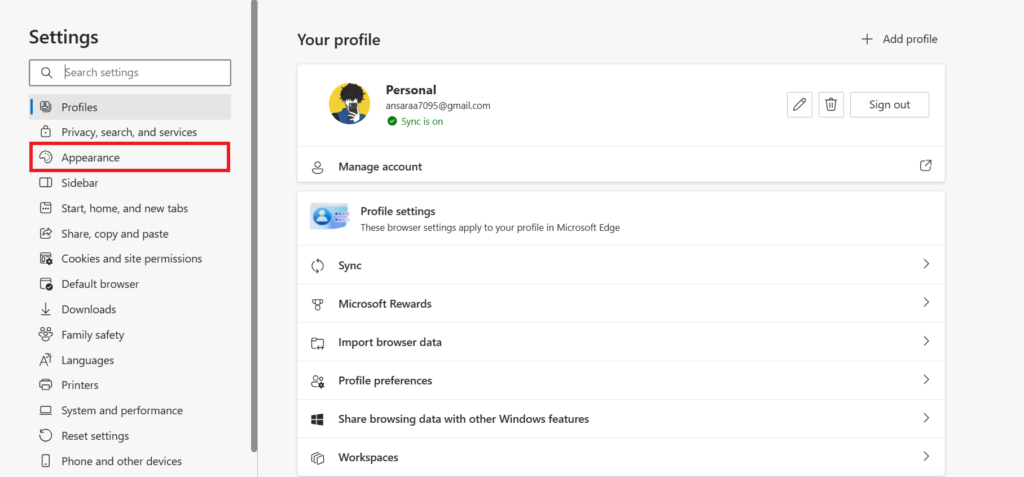Click the Import browser data folder icon
The height and width of the screenshot is (477, 1024).
pos(318,342)
